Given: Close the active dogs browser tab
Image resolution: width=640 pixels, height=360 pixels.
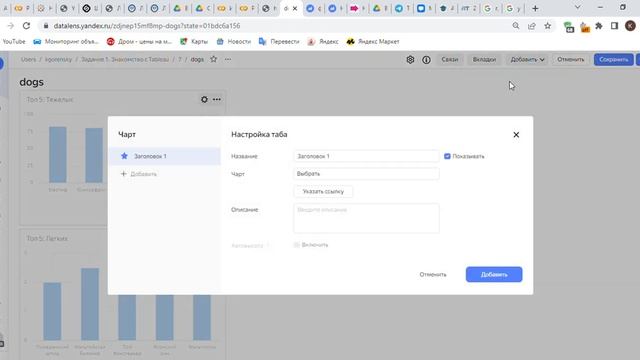Looking at the screenshot, I should (x=295, y=8).
